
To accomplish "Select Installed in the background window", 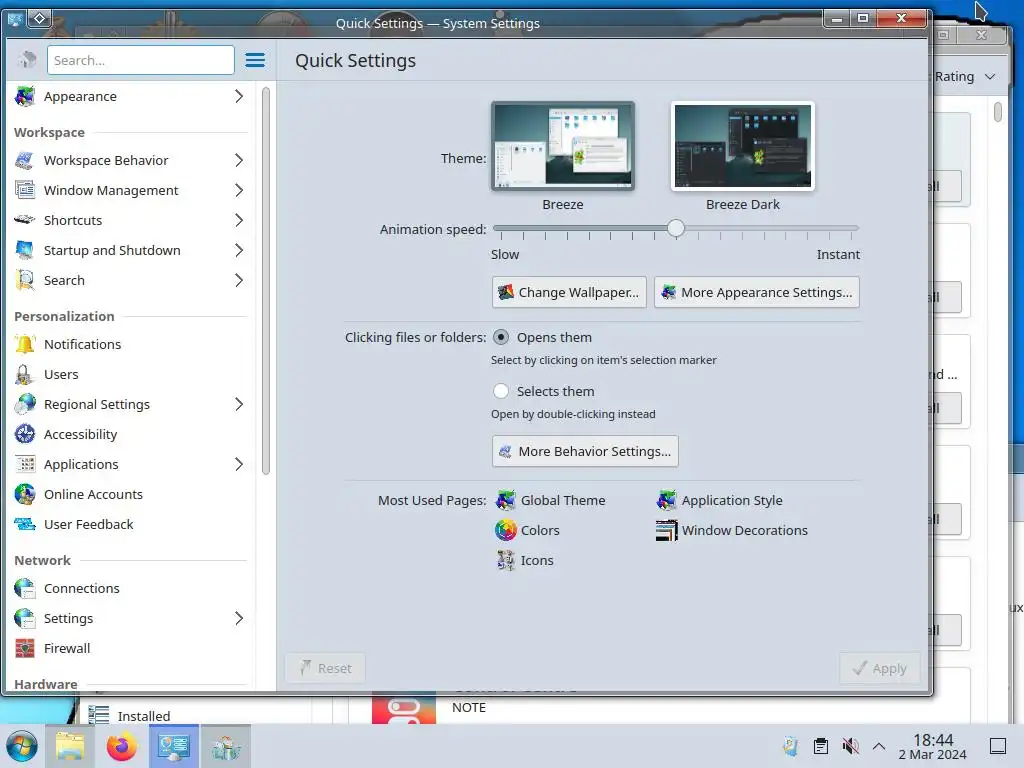I will pyautogui.click(x=144, y=716).
